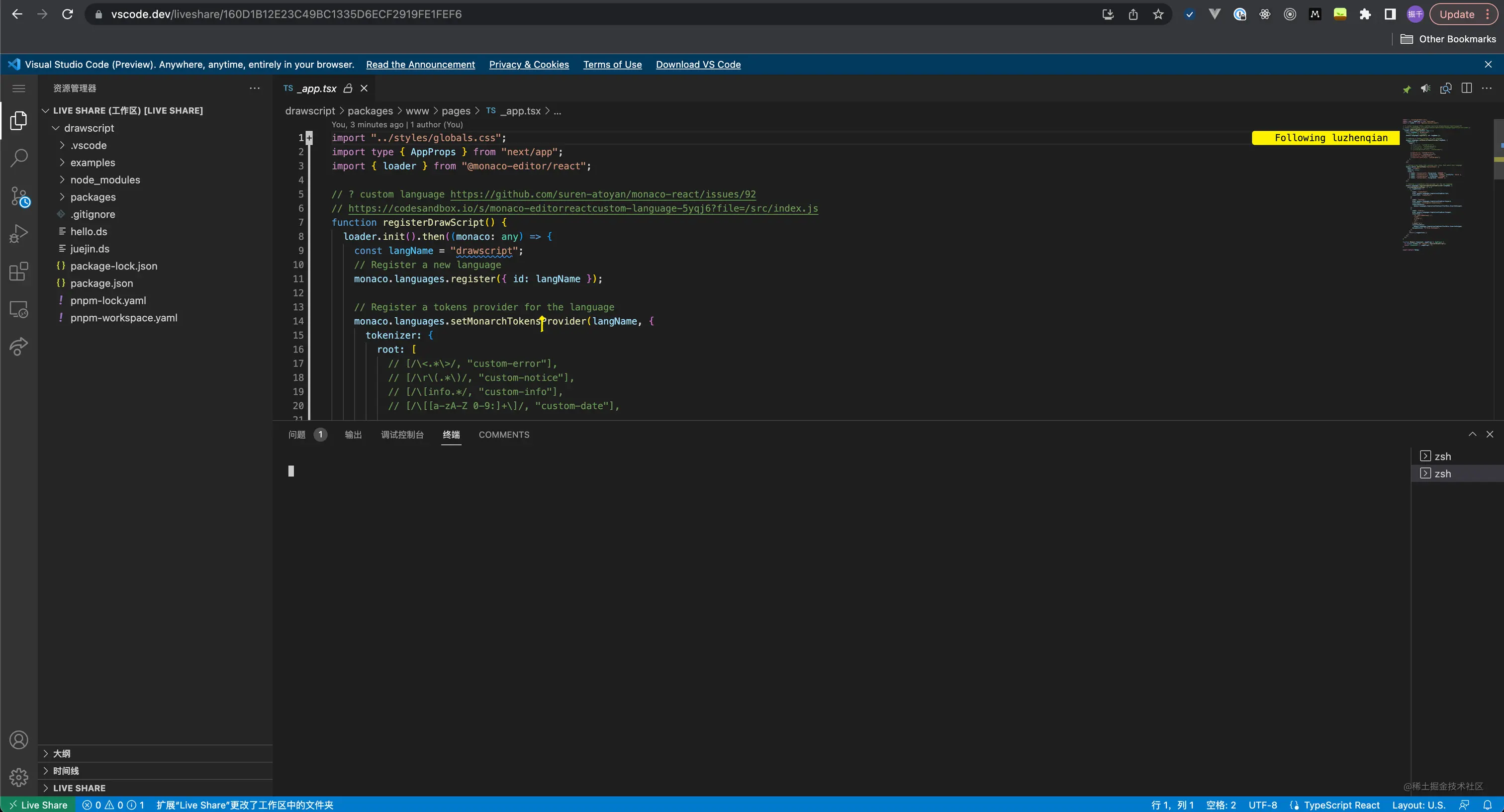Viewport: 1504px width, 812px height.
Task: Open the Search view in activity bar
Action: pos(19,158)
